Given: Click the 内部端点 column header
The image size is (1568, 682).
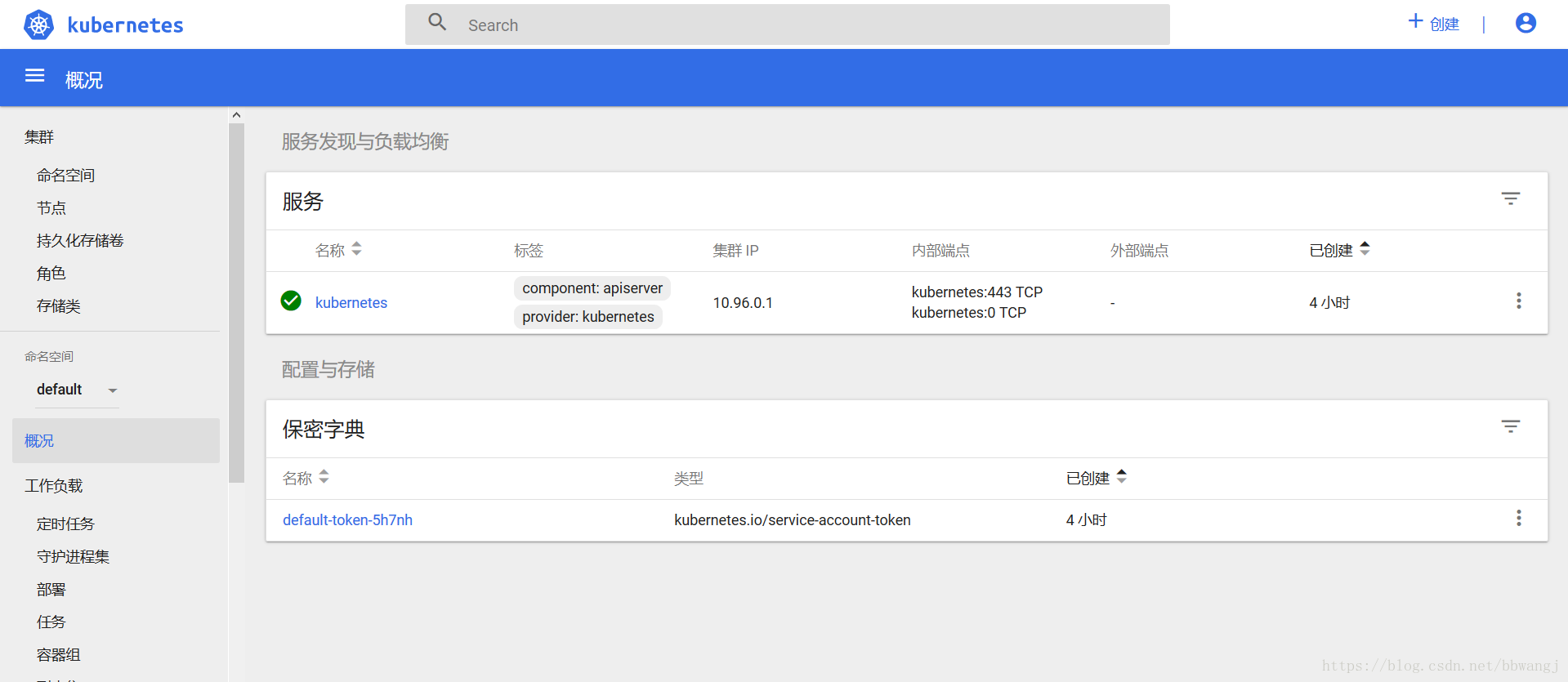Looking at the screenshot, I should click(x=940, y=250).
